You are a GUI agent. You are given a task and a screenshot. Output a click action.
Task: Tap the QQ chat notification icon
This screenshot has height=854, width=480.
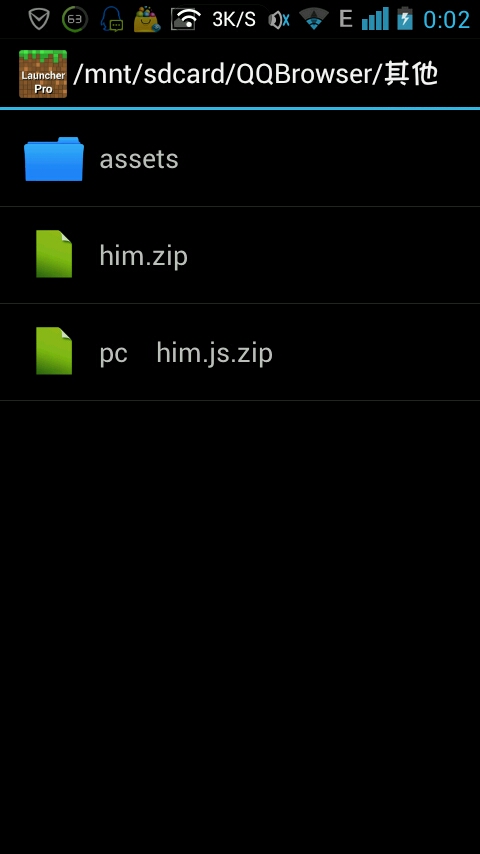(112, 20)
